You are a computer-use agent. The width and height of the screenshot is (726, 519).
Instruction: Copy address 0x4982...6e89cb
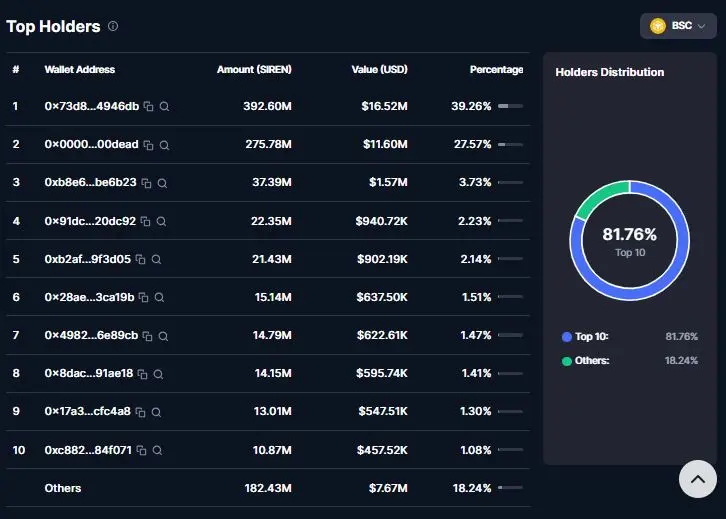pyautogui.click(x=147, y=336)
